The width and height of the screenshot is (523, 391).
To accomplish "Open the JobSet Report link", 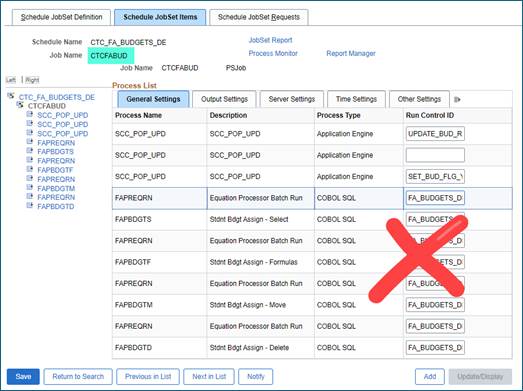I will pos(271,40).
